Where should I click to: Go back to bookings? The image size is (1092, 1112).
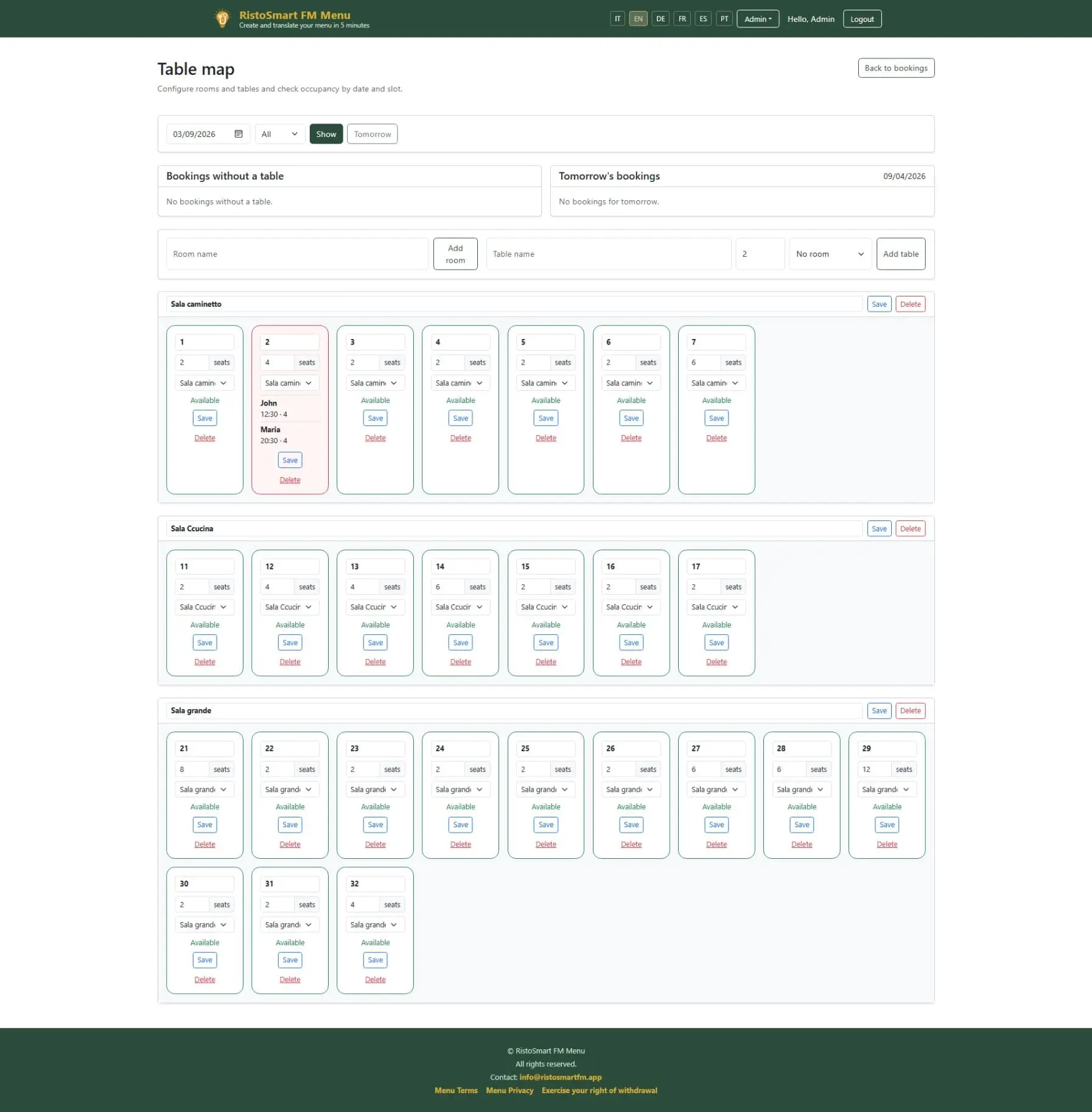pos(896,68)
